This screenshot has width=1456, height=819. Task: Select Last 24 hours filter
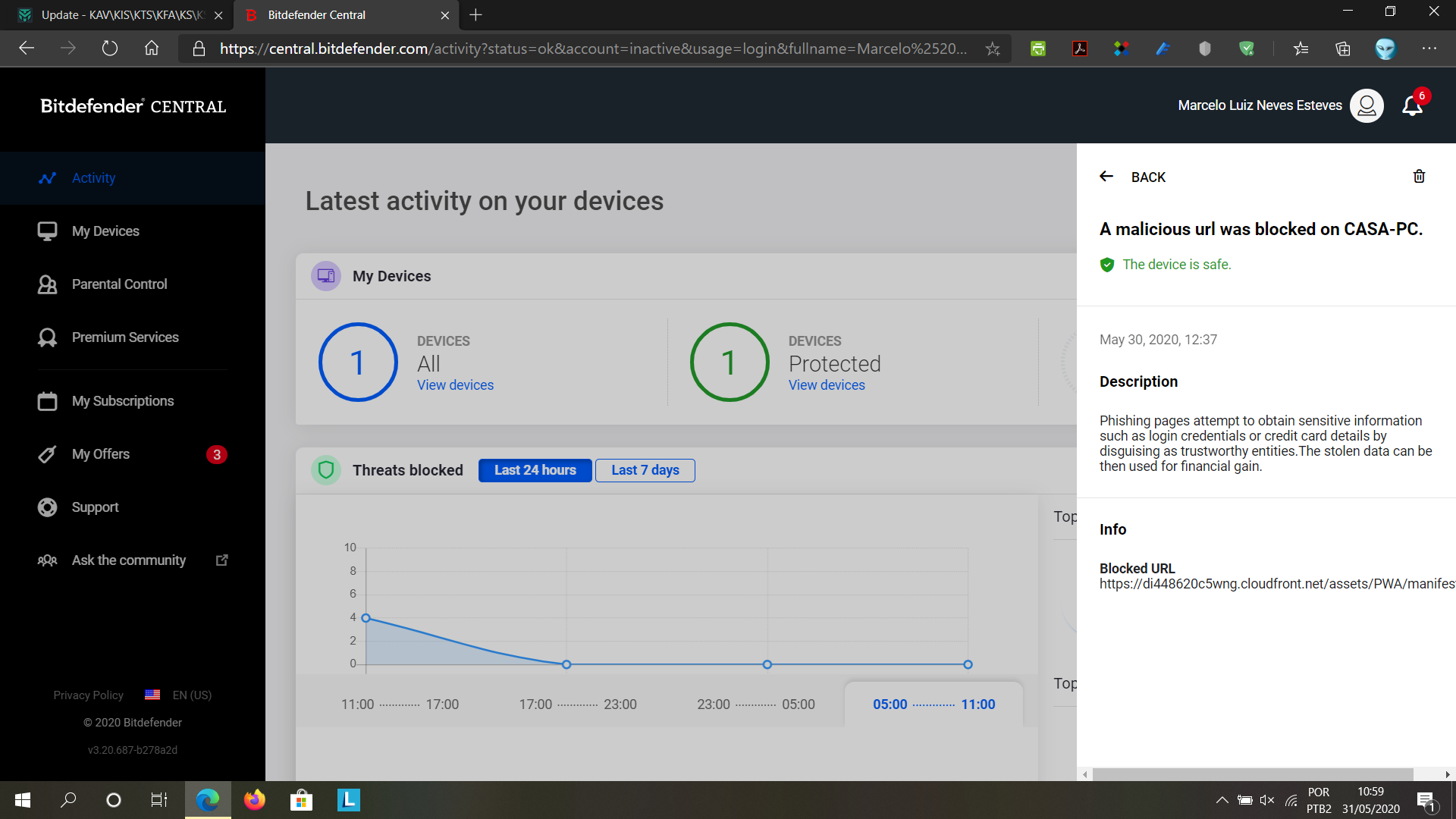tap(535, 470)
